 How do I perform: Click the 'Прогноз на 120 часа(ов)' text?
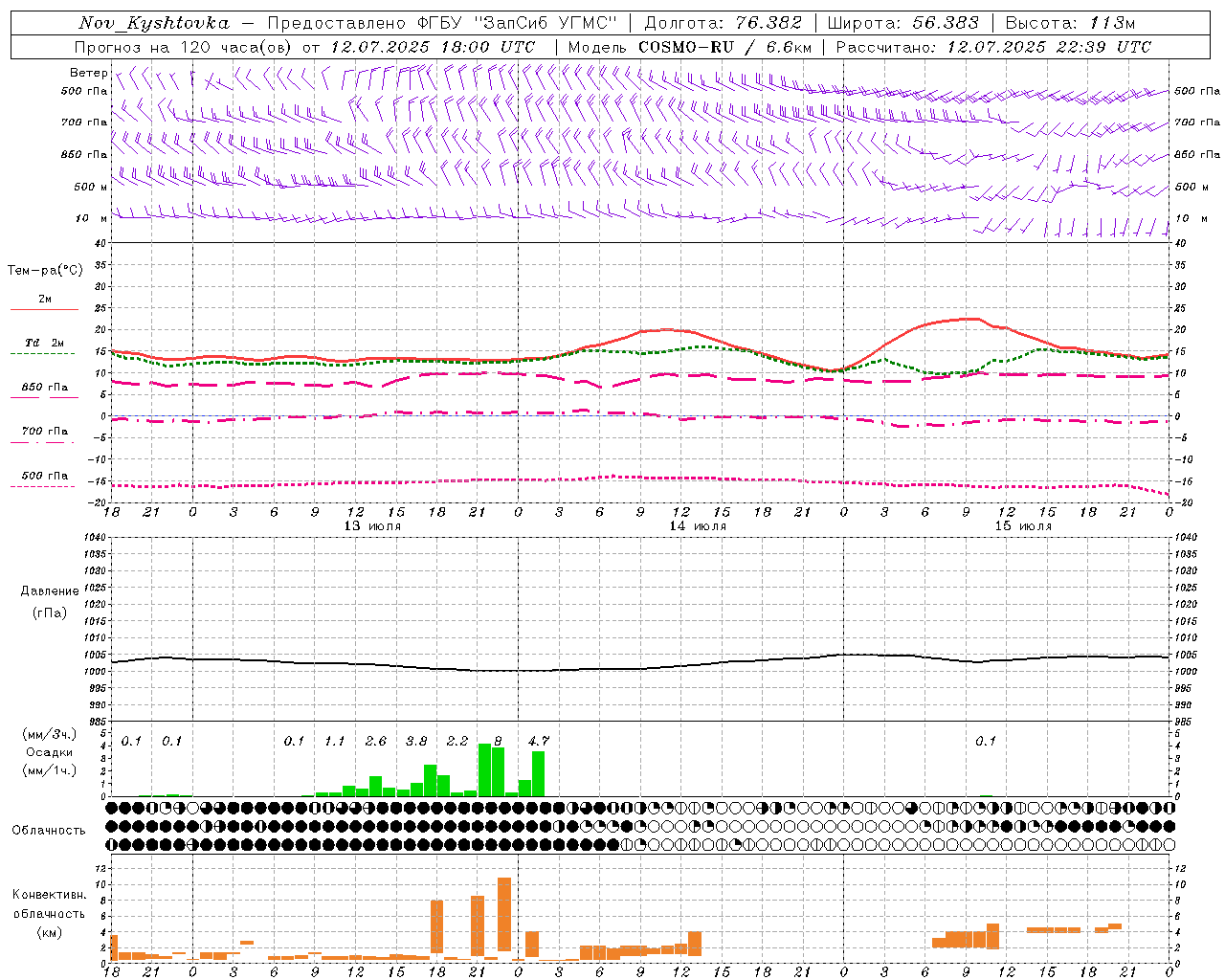[184, 47]
